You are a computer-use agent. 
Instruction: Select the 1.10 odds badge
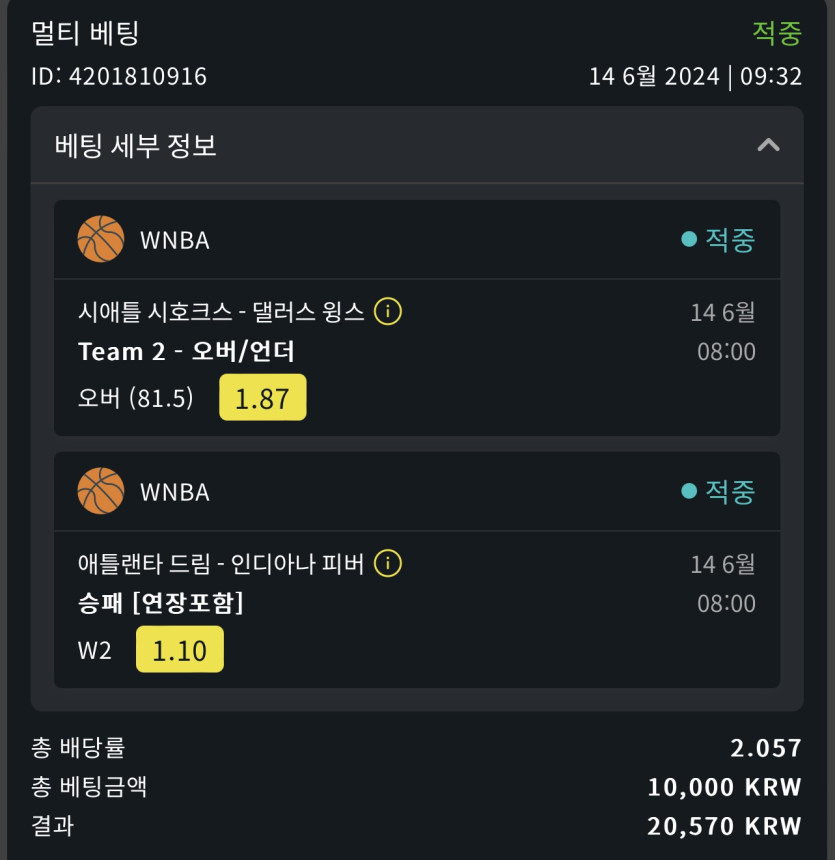[x=180, y=650]
